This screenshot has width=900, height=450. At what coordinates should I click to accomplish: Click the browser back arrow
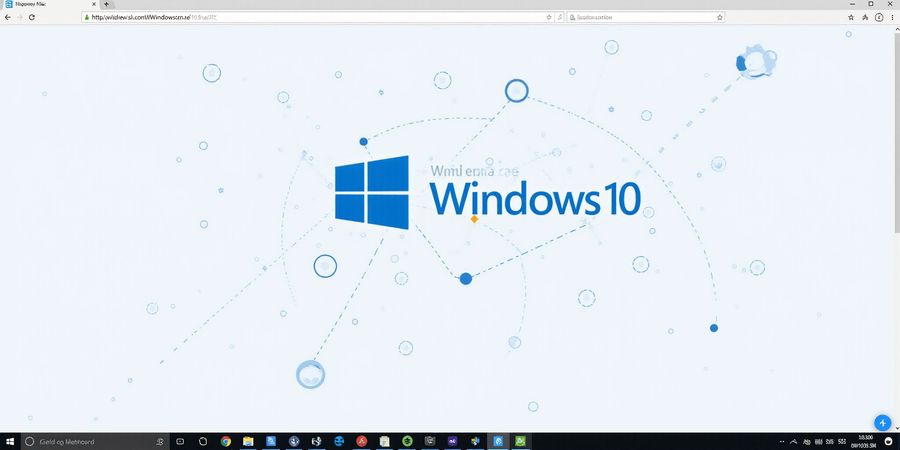pos(7,17)
